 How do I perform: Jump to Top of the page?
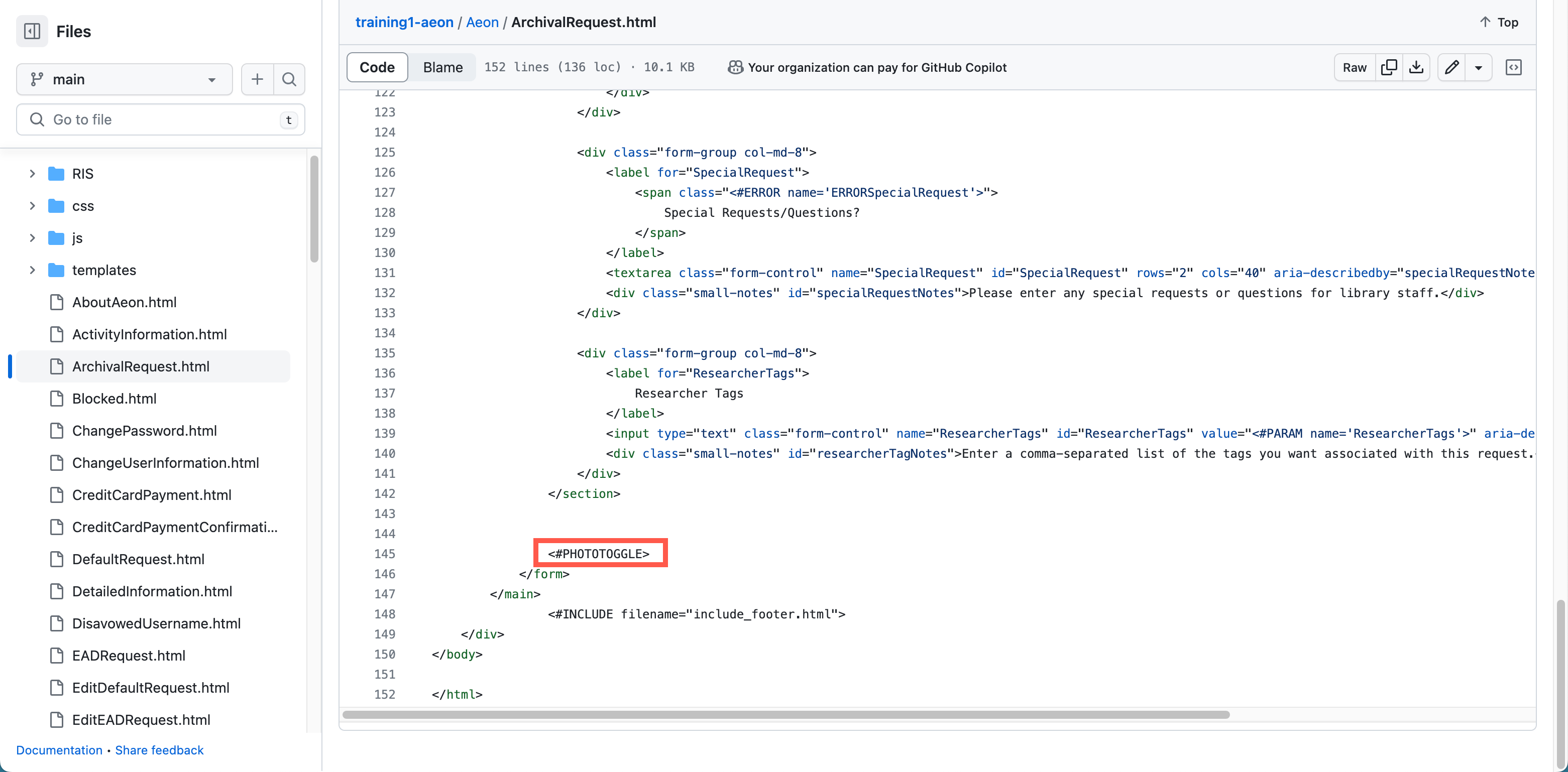[x=1498, y=22]
